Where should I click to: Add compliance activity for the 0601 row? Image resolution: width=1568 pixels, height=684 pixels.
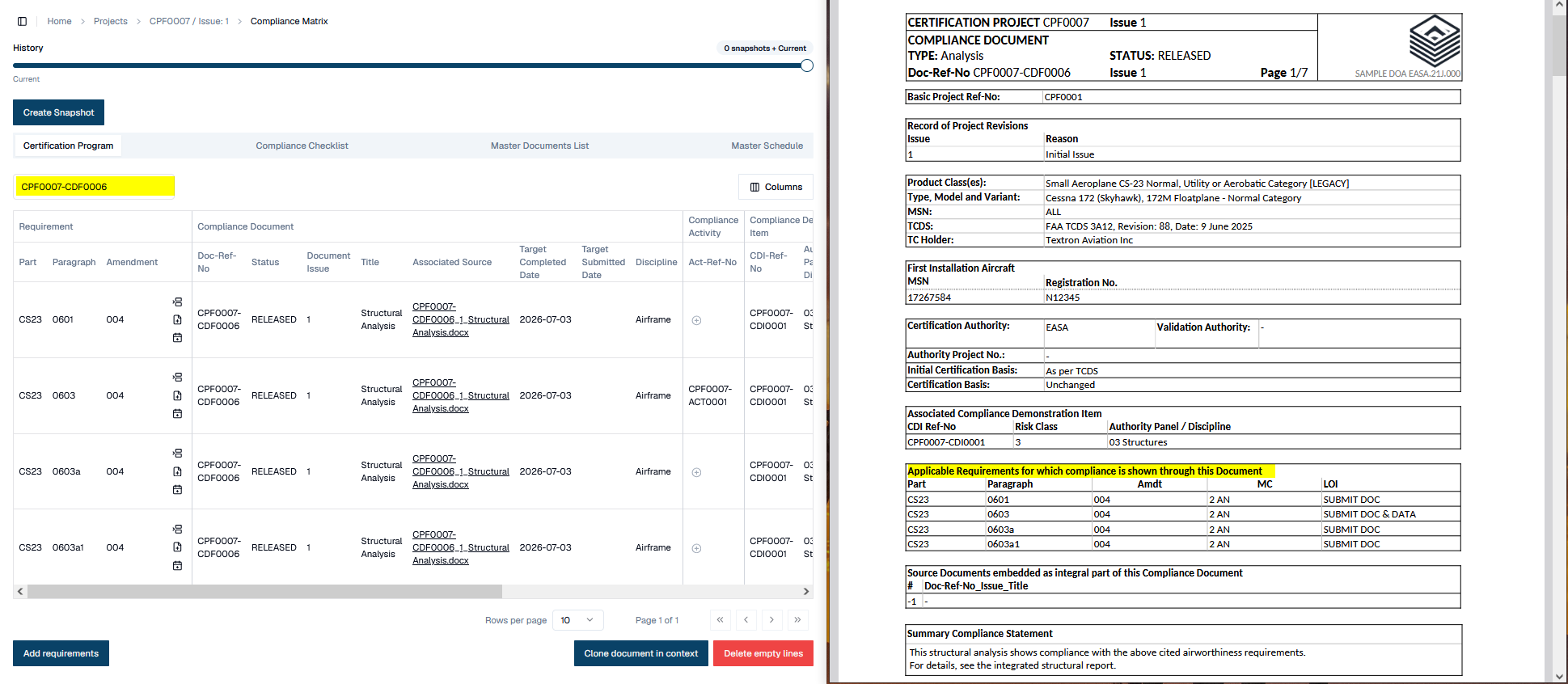click(696, 320)
